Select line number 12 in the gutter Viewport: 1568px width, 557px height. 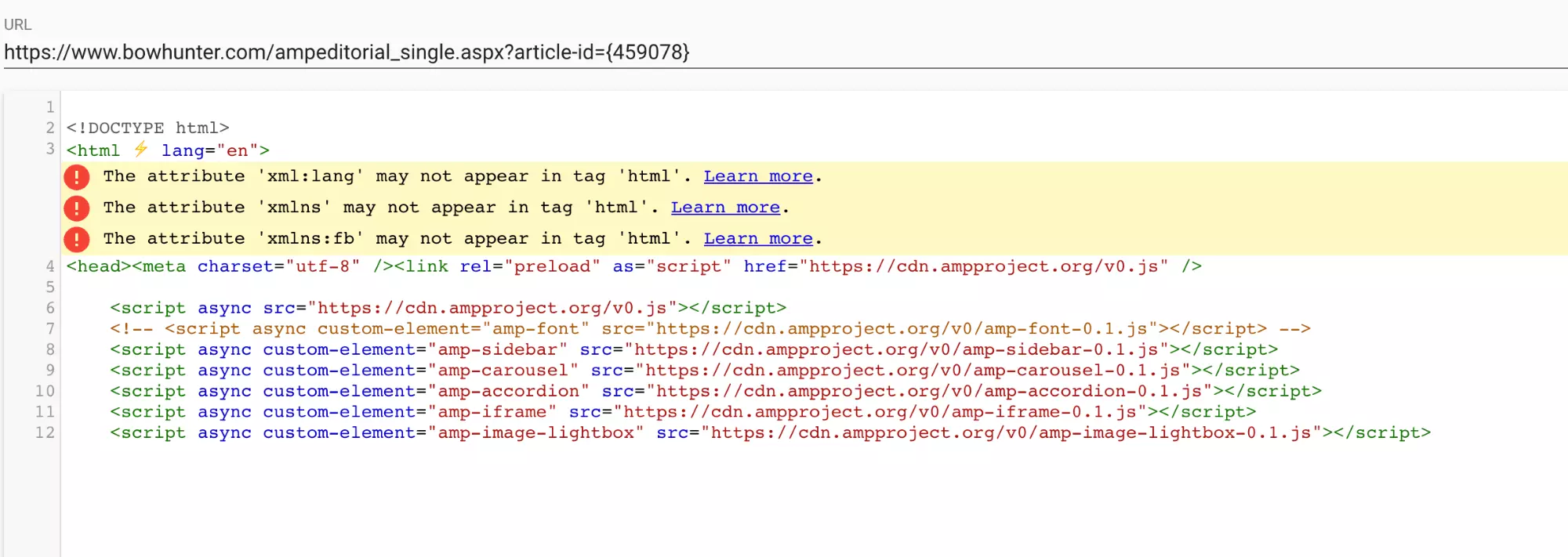click(x=45, y=432)
